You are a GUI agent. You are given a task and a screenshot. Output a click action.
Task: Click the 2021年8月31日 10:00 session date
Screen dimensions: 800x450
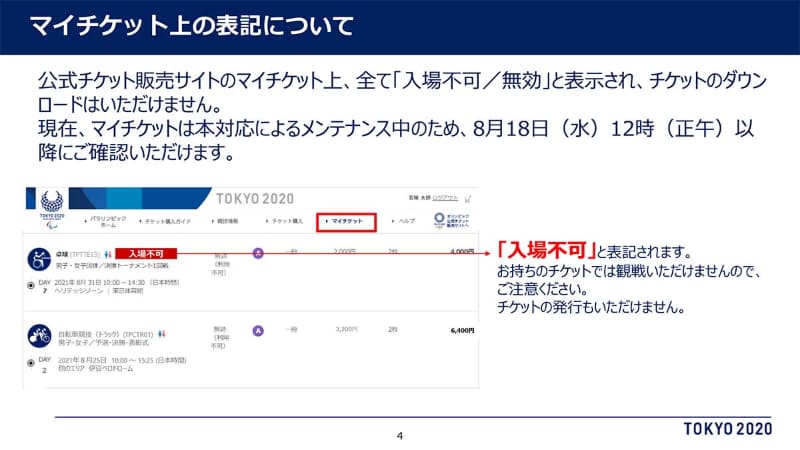coord(116,282)
